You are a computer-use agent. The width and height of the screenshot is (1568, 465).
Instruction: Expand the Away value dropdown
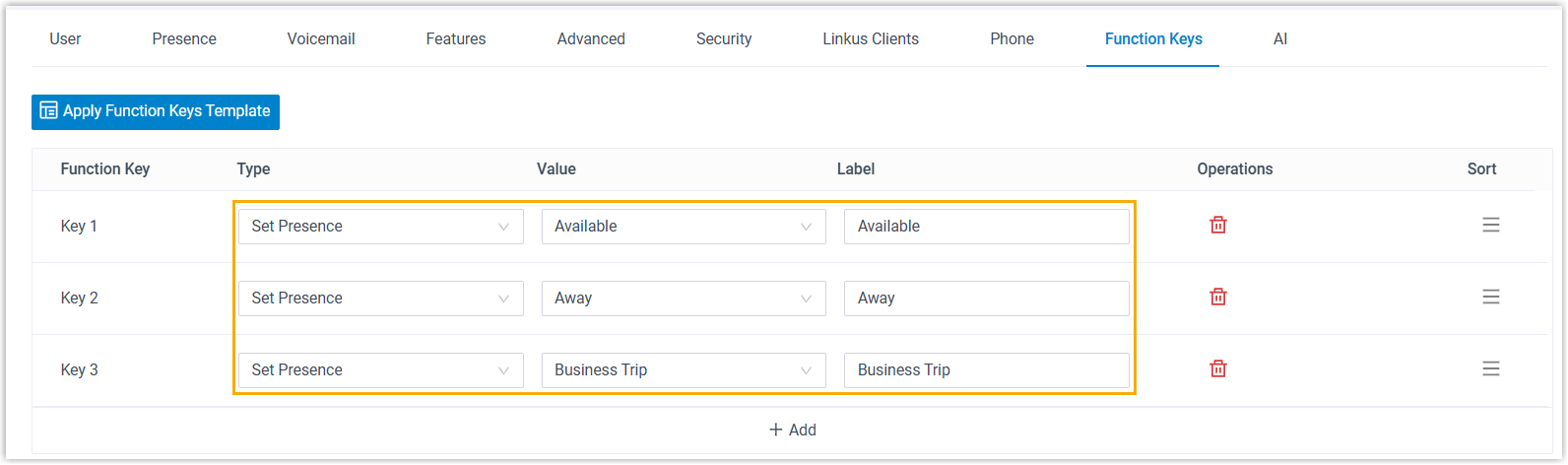pos(684,299)
